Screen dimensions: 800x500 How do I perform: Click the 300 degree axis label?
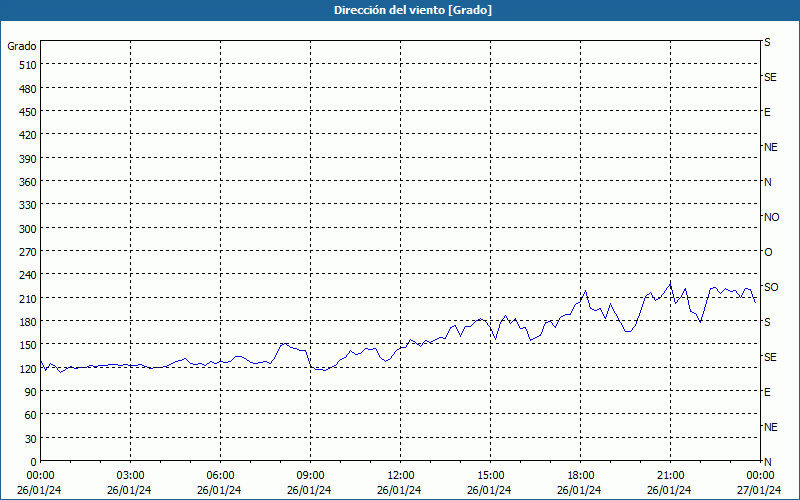coord(29,229)
